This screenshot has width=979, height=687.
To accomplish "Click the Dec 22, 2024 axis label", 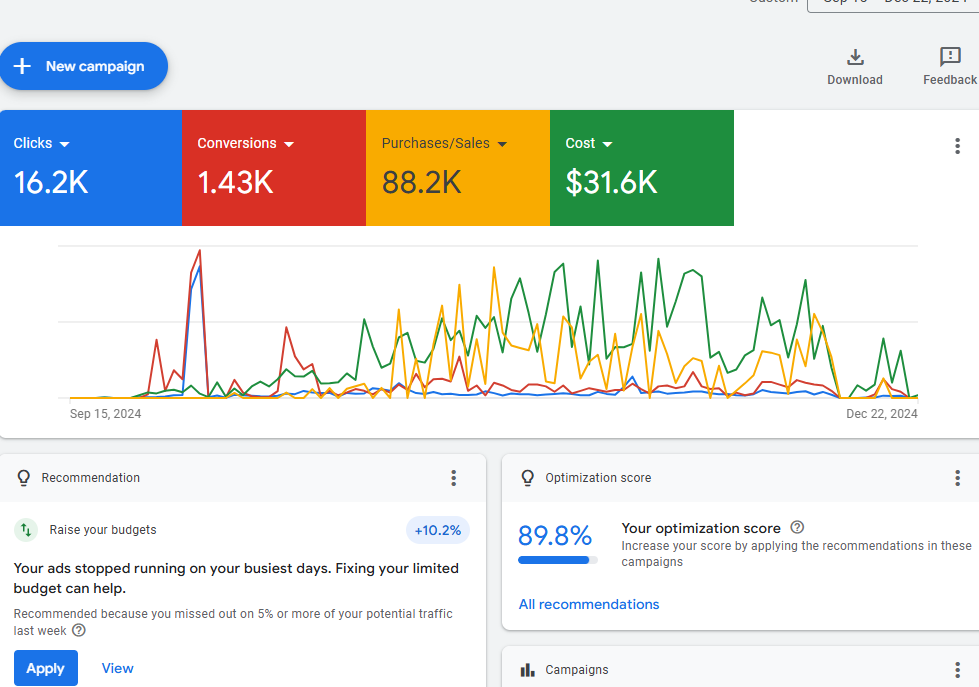I will tap(882, 413).
